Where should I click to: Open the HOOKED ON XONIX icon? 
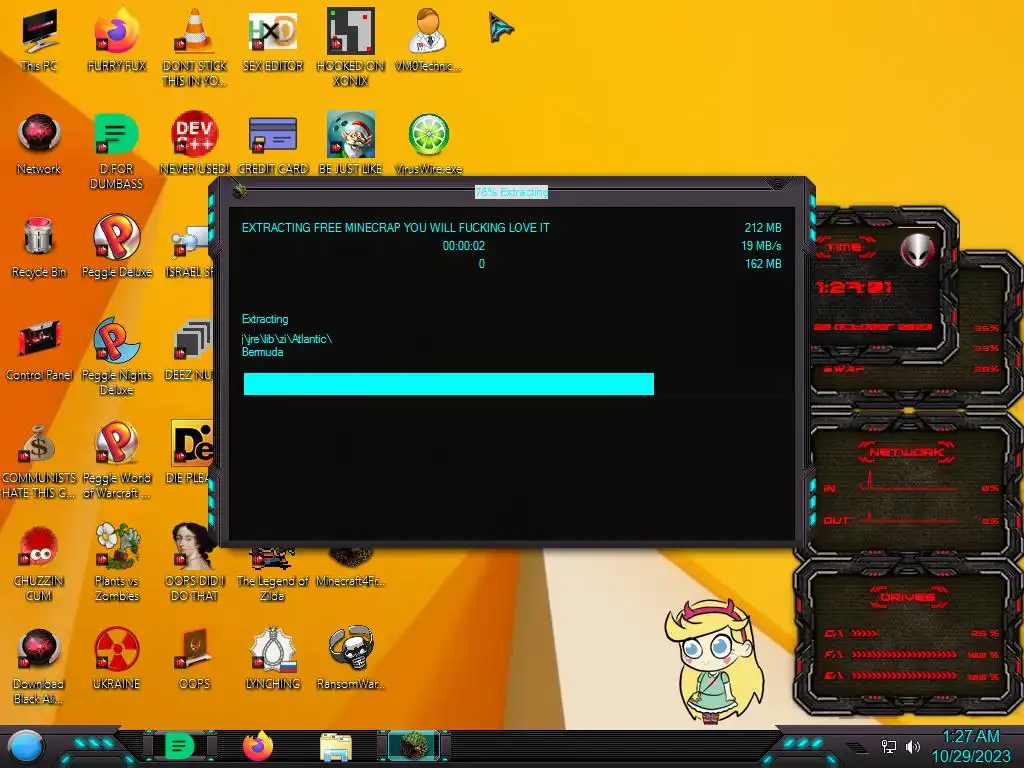coord(351,48)
